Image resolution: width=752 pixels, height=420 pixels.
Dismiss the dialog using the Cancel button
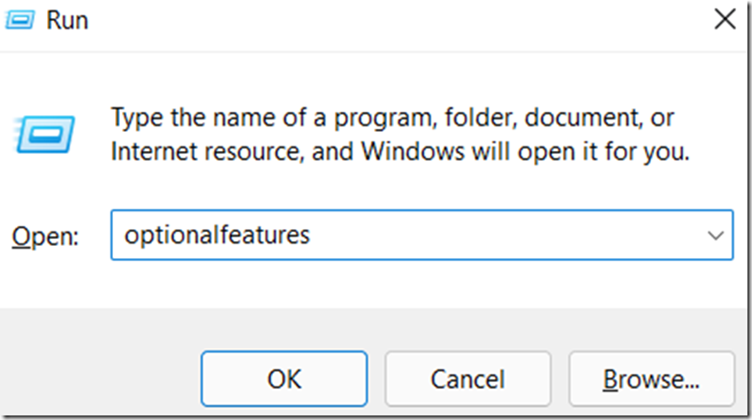467,379
